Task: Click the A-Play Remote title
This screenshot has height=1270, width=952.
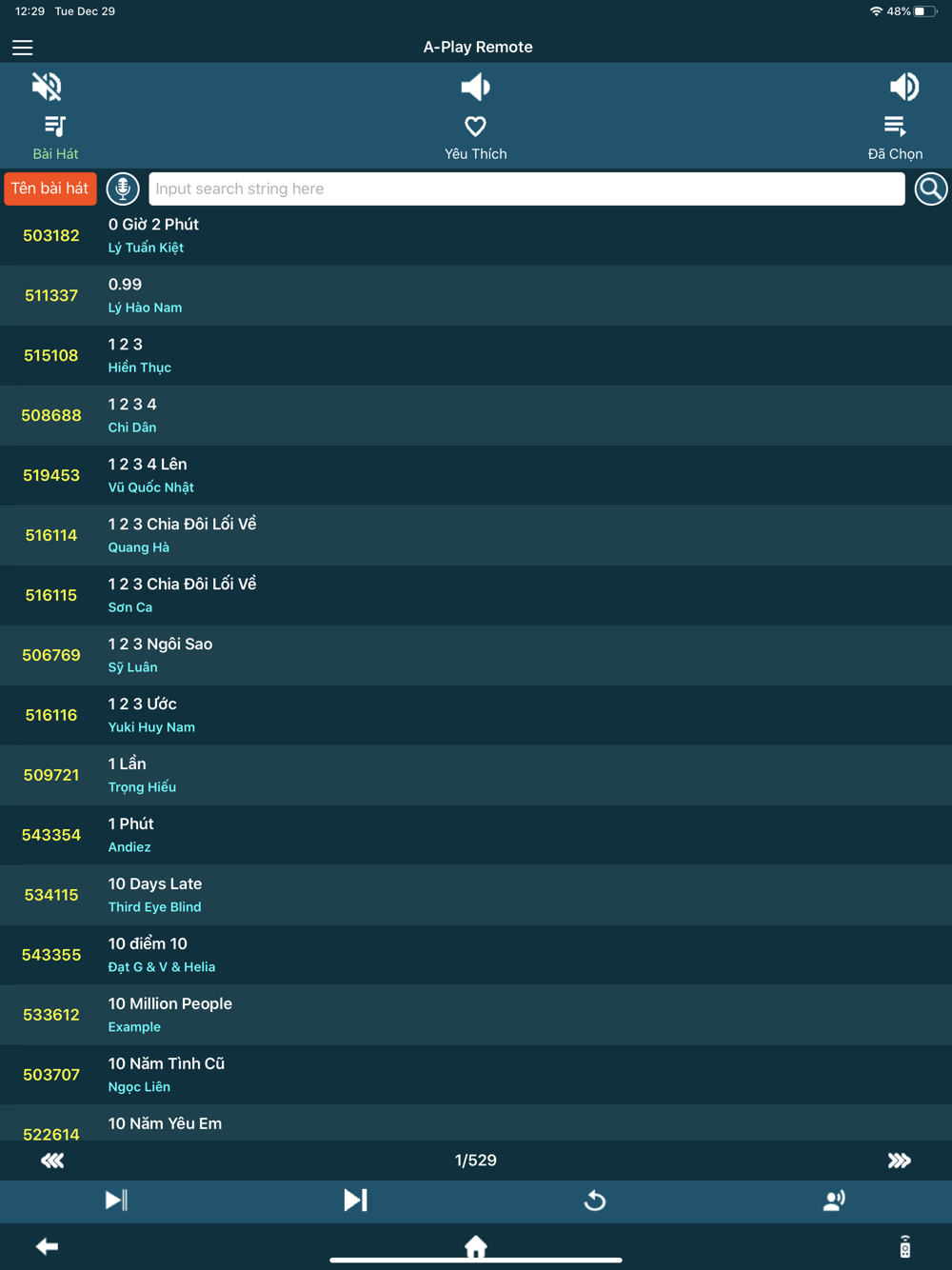Action: [x=478, y=47]
